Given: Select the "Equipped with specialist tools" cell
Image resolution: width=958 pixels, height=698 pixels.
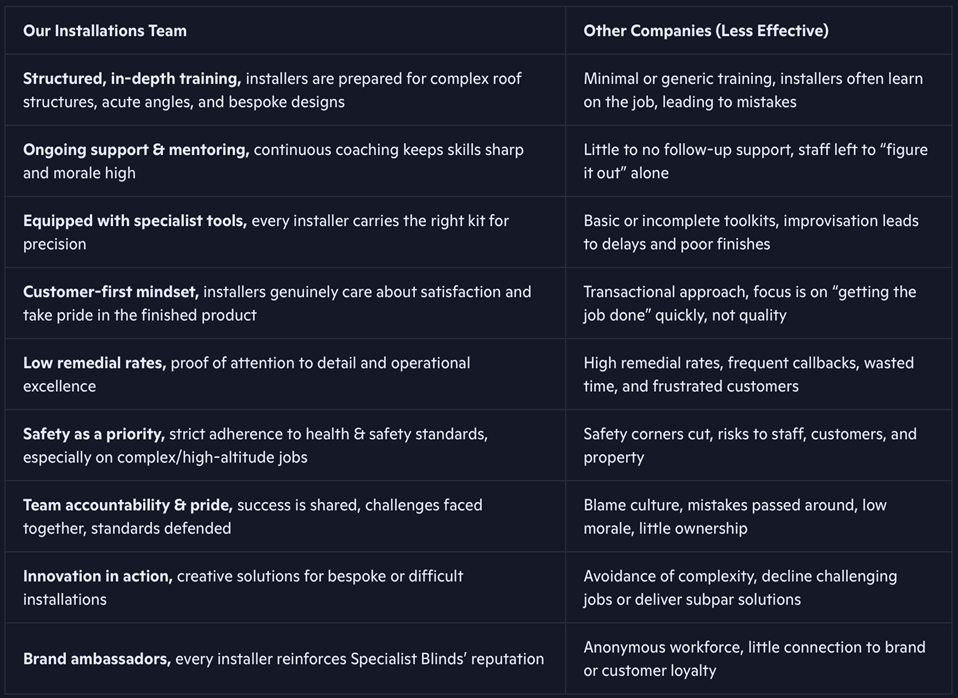Looking at the screenshot, I should point(266,232).
